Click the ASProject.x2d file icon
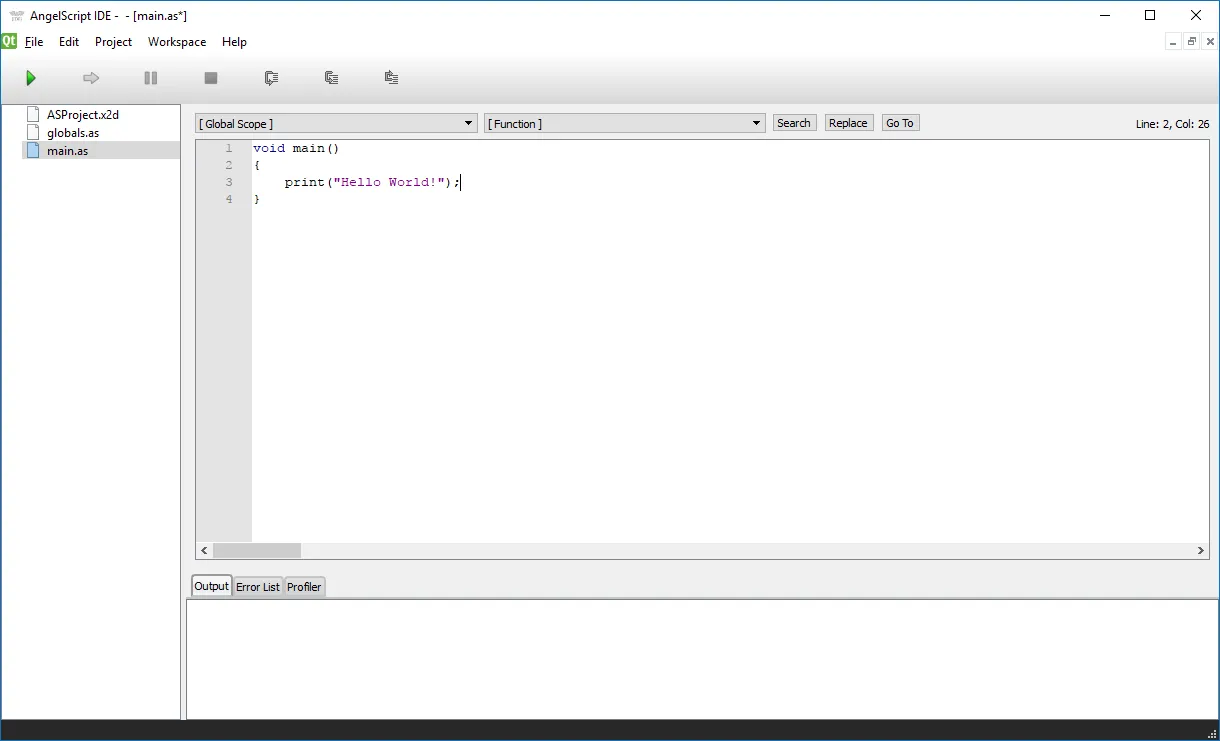The width and height of the screenshot is (1220, 741). click(x=33, y=114)
